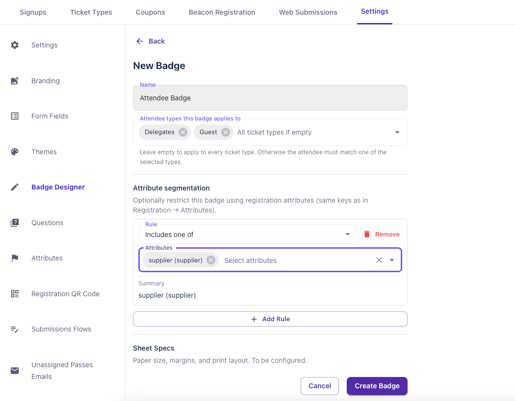Remove the supplier (supplier) attribute chip
This screenshot has width=515, height=401.
[211, 260]
